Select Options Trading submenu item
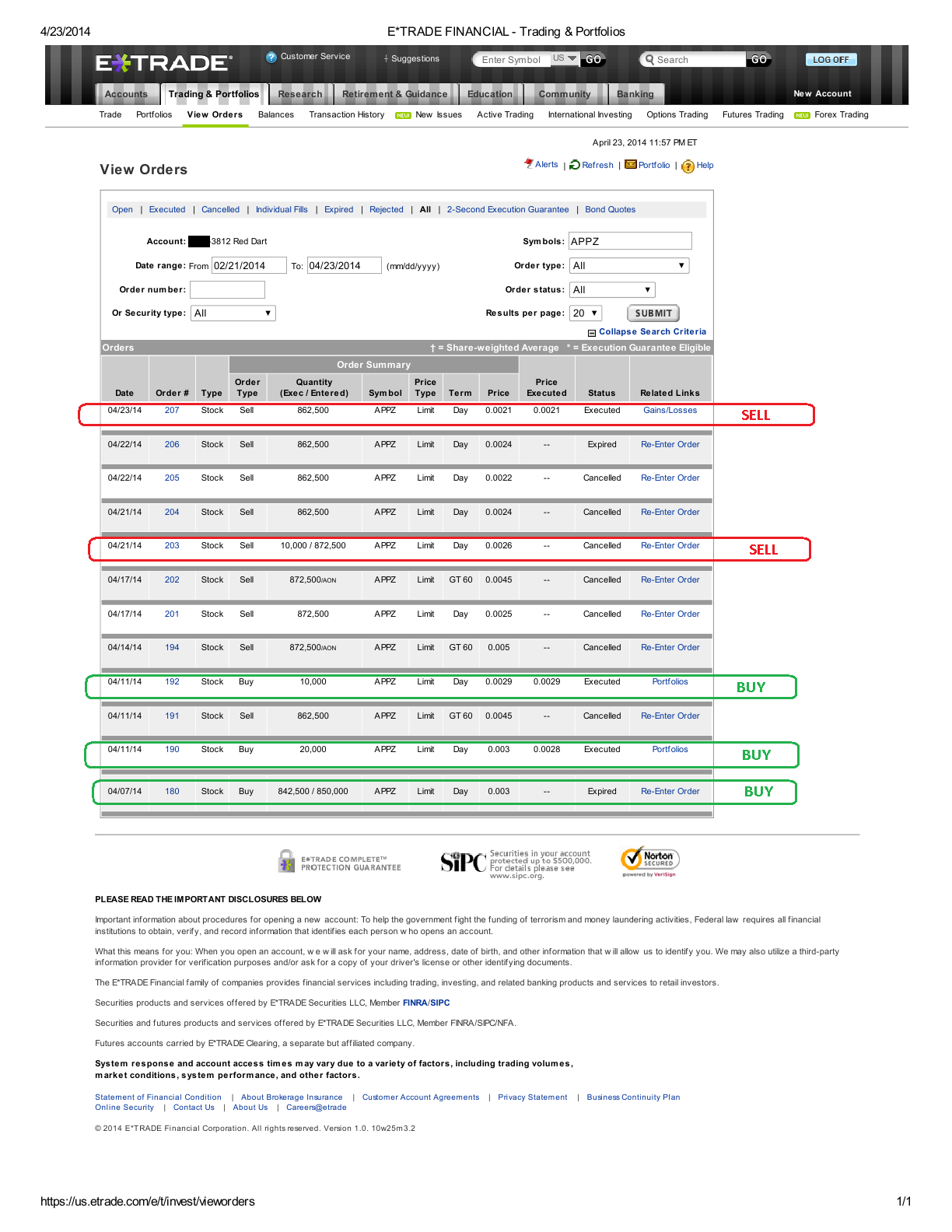This screenshot has width=952, height=1232. click(677, 114)
